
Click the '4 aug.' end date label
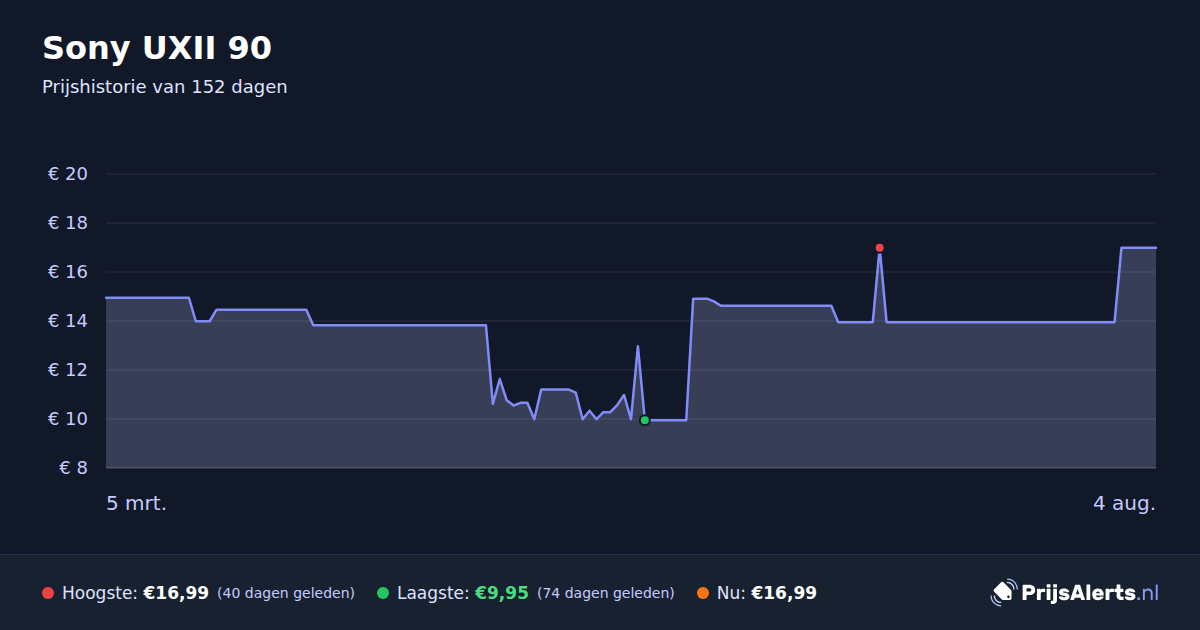click(x=1124, y=504)
